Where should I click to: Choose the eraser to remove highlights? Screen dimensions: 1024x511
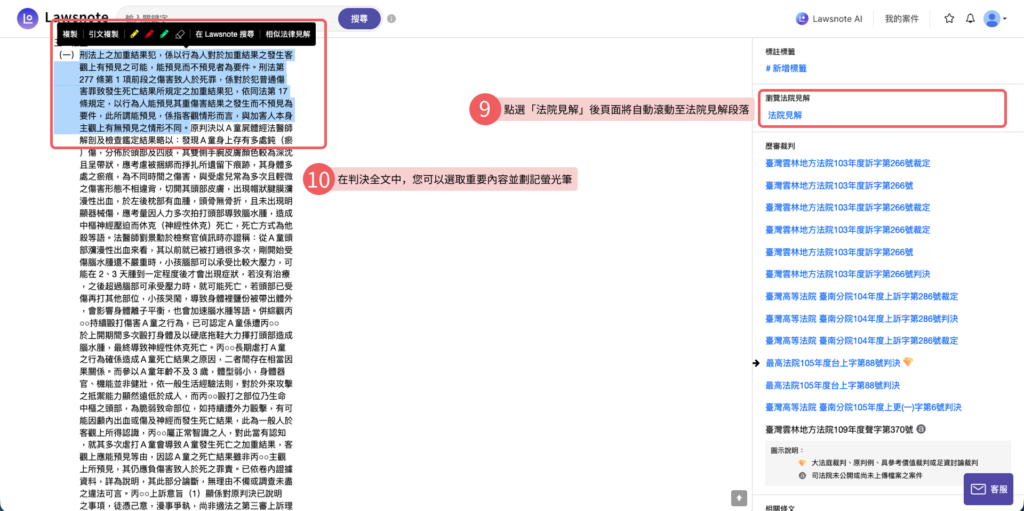[x=180, y=34]
